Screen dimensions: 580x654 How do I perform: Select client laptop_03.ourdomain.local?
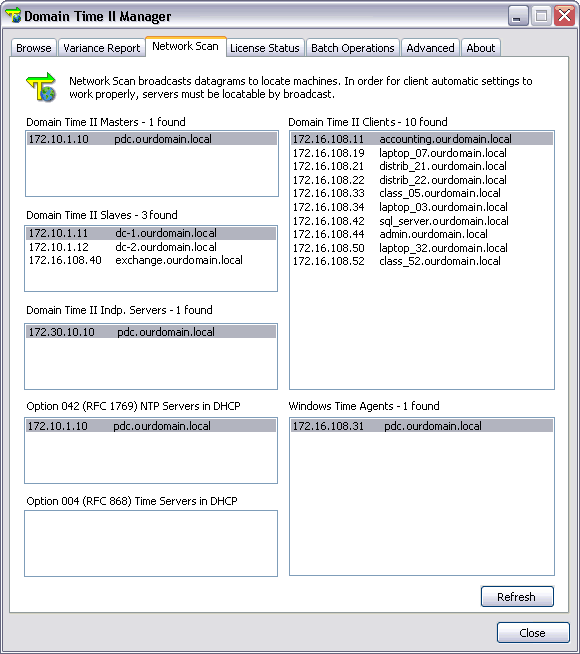(x=422, y=207)
